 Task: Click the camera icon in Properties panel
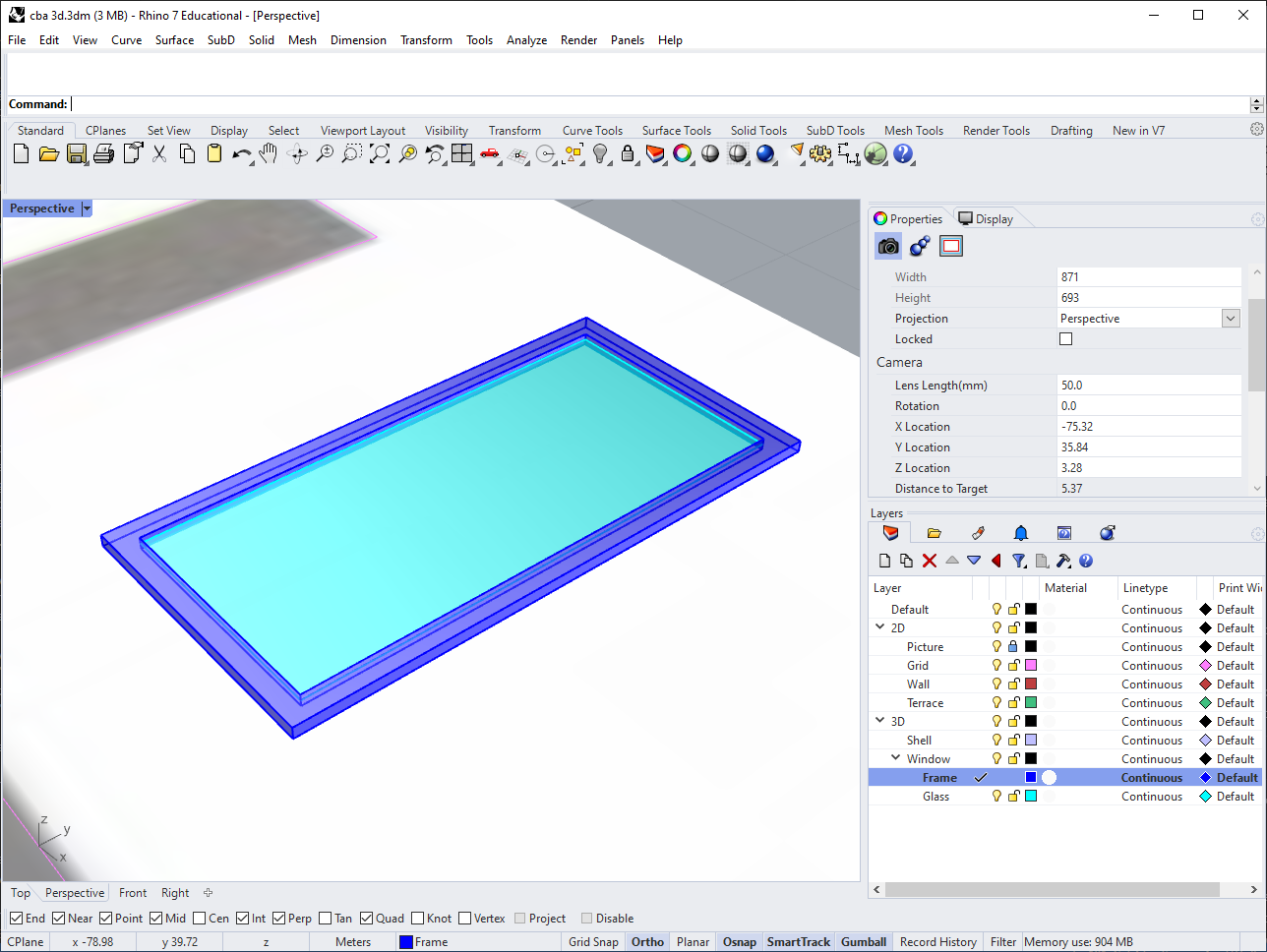(888, 246)
